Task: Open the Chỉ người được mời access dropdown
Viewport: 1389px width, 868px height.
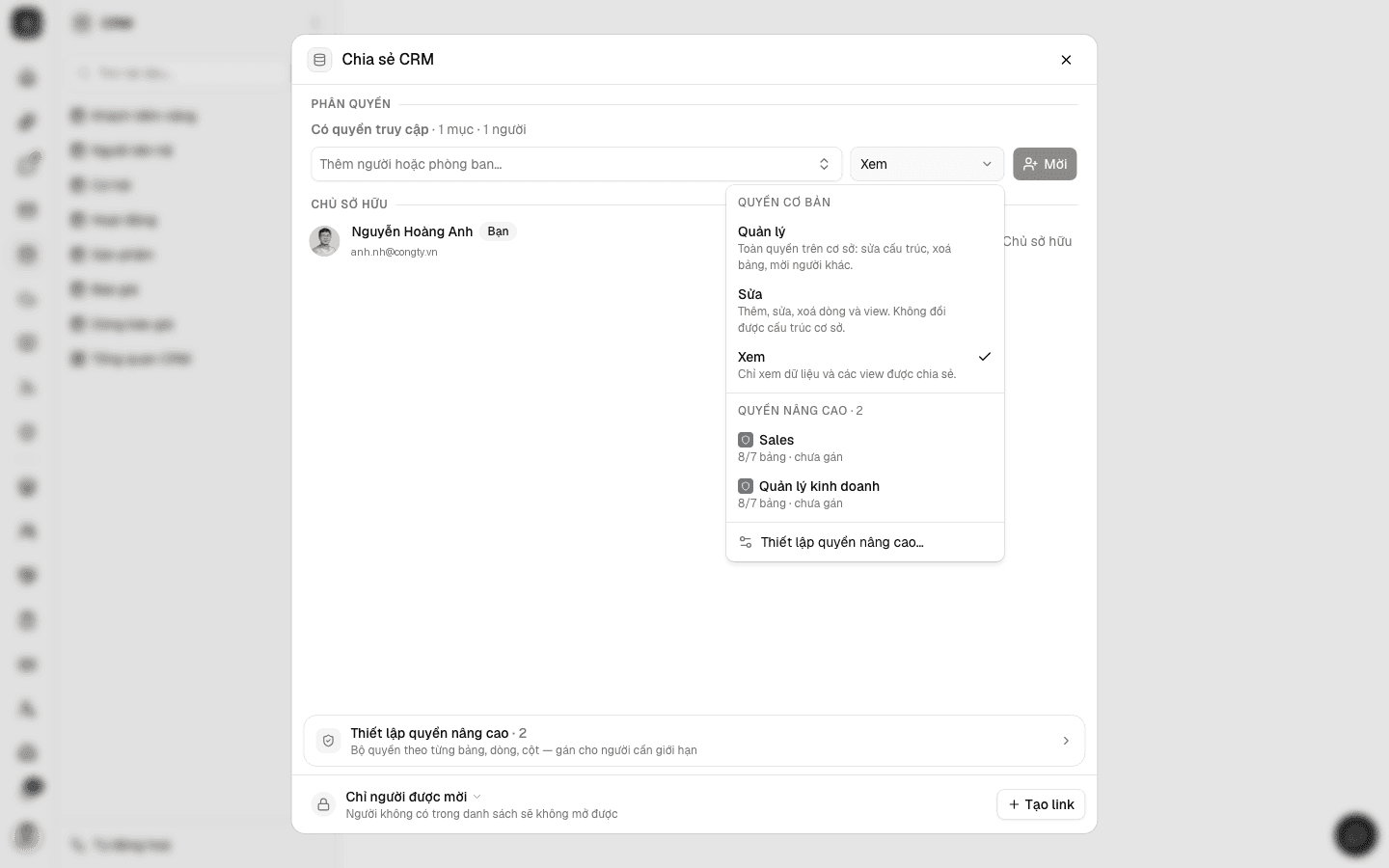Action: (413, 797)
